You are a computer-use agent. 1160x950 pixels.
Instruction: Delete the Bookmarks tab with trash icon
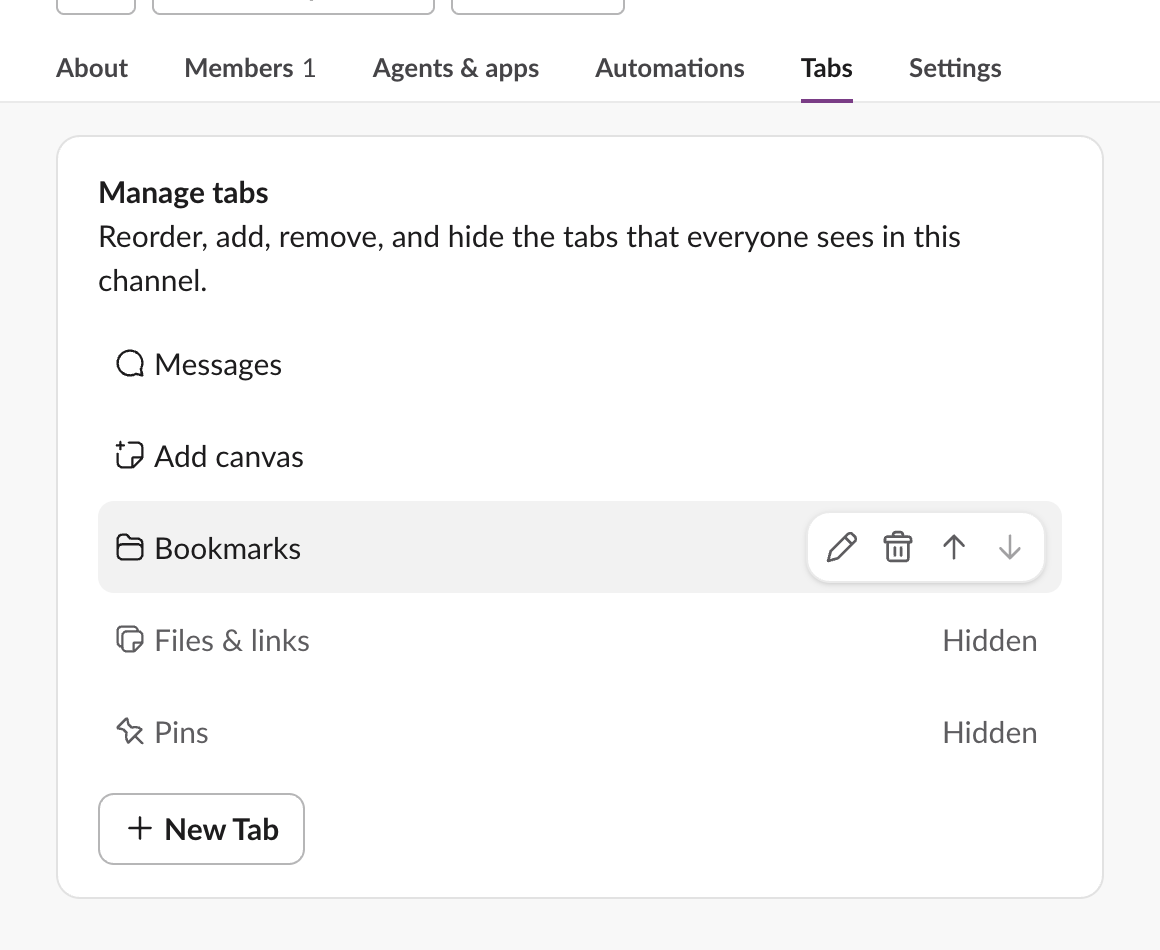[897, 548]
